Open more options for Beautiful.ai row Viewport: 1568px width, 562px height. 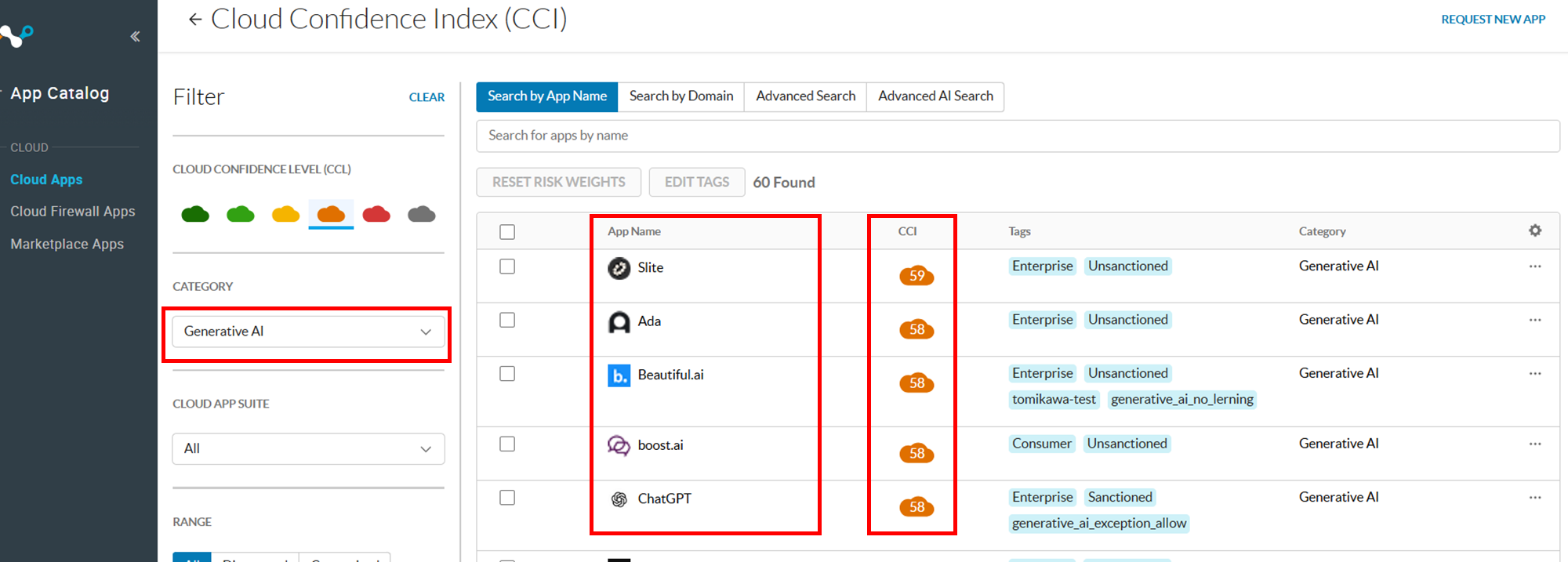point(1535,373)
